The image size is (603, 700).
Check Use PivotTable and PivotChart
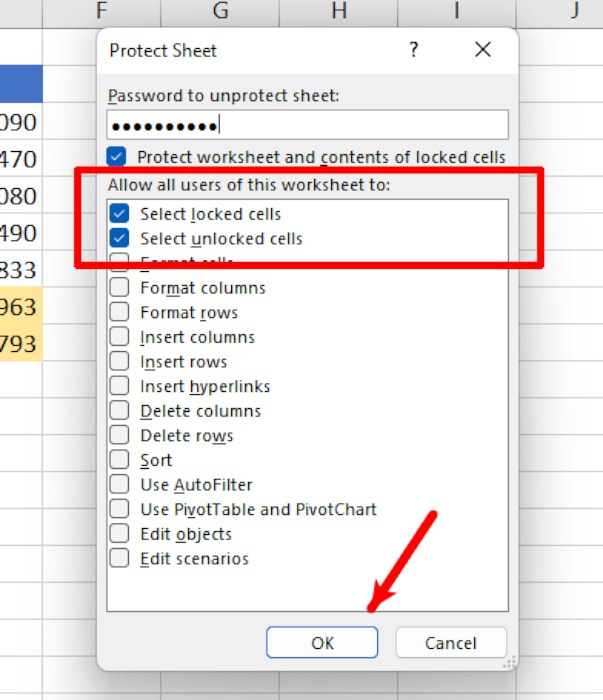click(119, 508)
